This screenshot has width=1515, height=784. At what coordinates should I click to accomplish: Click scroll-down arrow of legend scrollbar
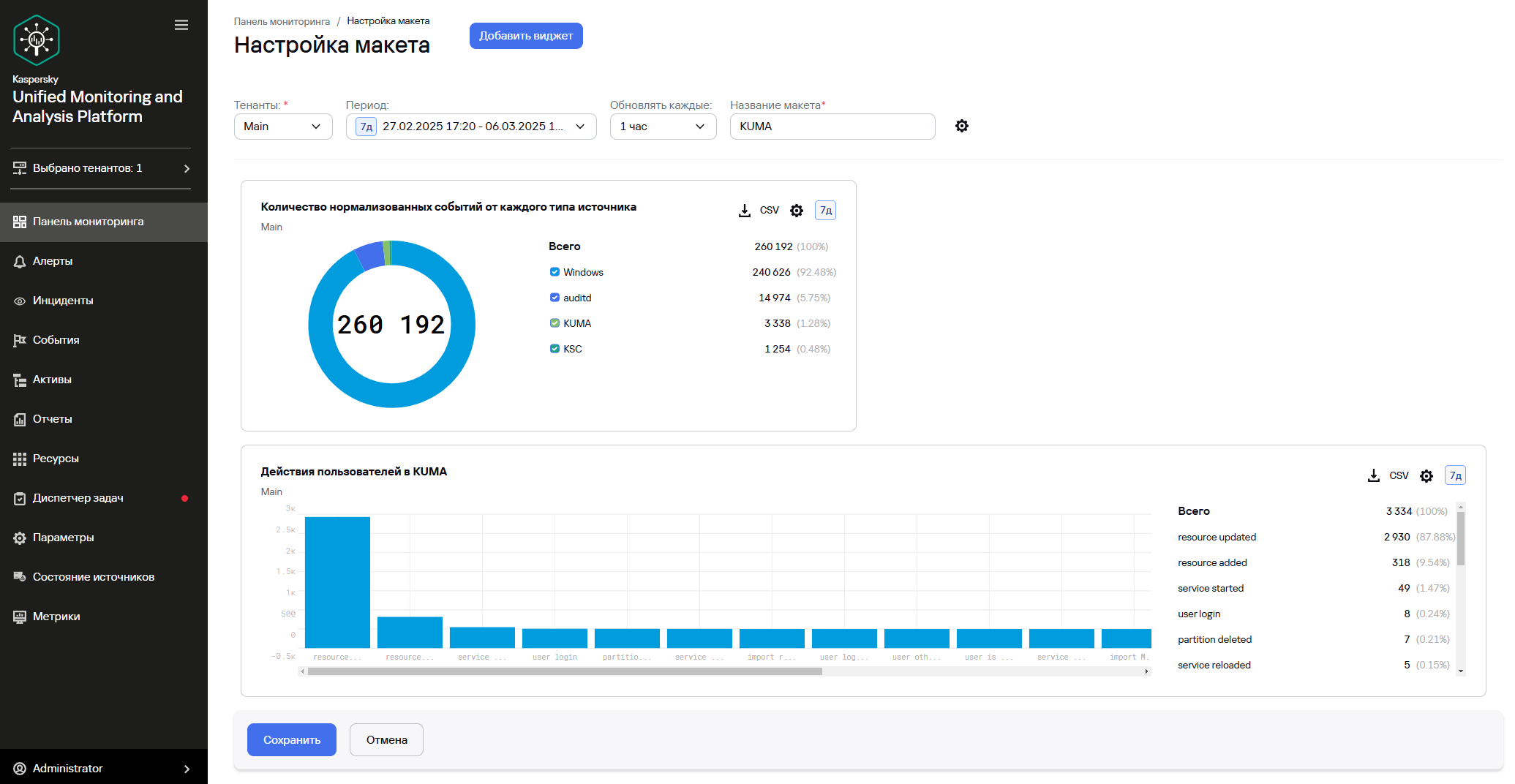point(1461,671)
